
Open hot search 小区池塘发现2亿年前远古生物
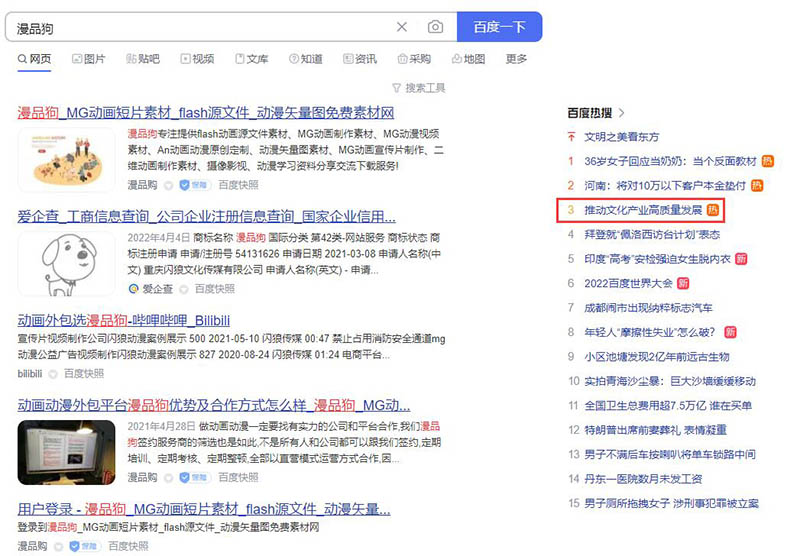(x=657, y=357)
